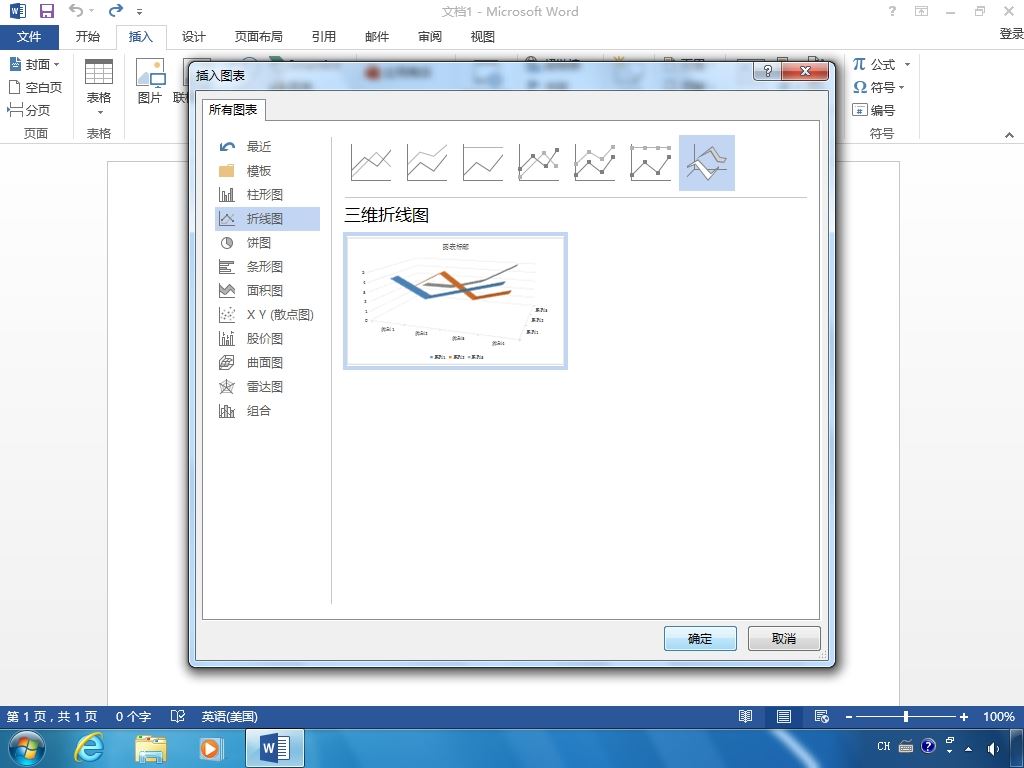
Task: Select the basic line chart subtype icon
Action: [x=371, y=163]
